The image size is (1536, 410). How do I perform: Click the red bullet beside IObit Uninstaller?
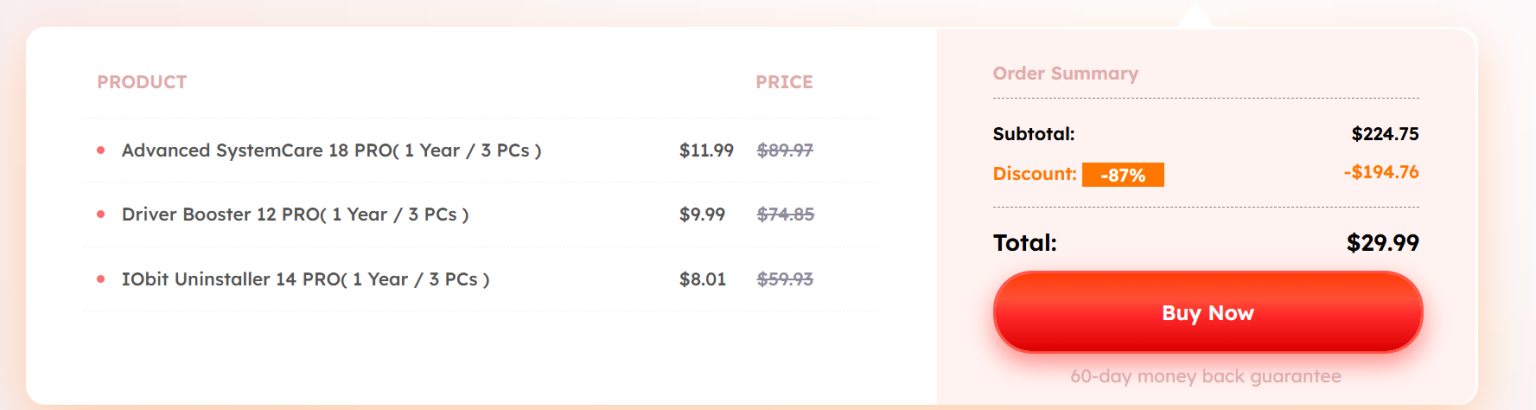tap(100, 280)
